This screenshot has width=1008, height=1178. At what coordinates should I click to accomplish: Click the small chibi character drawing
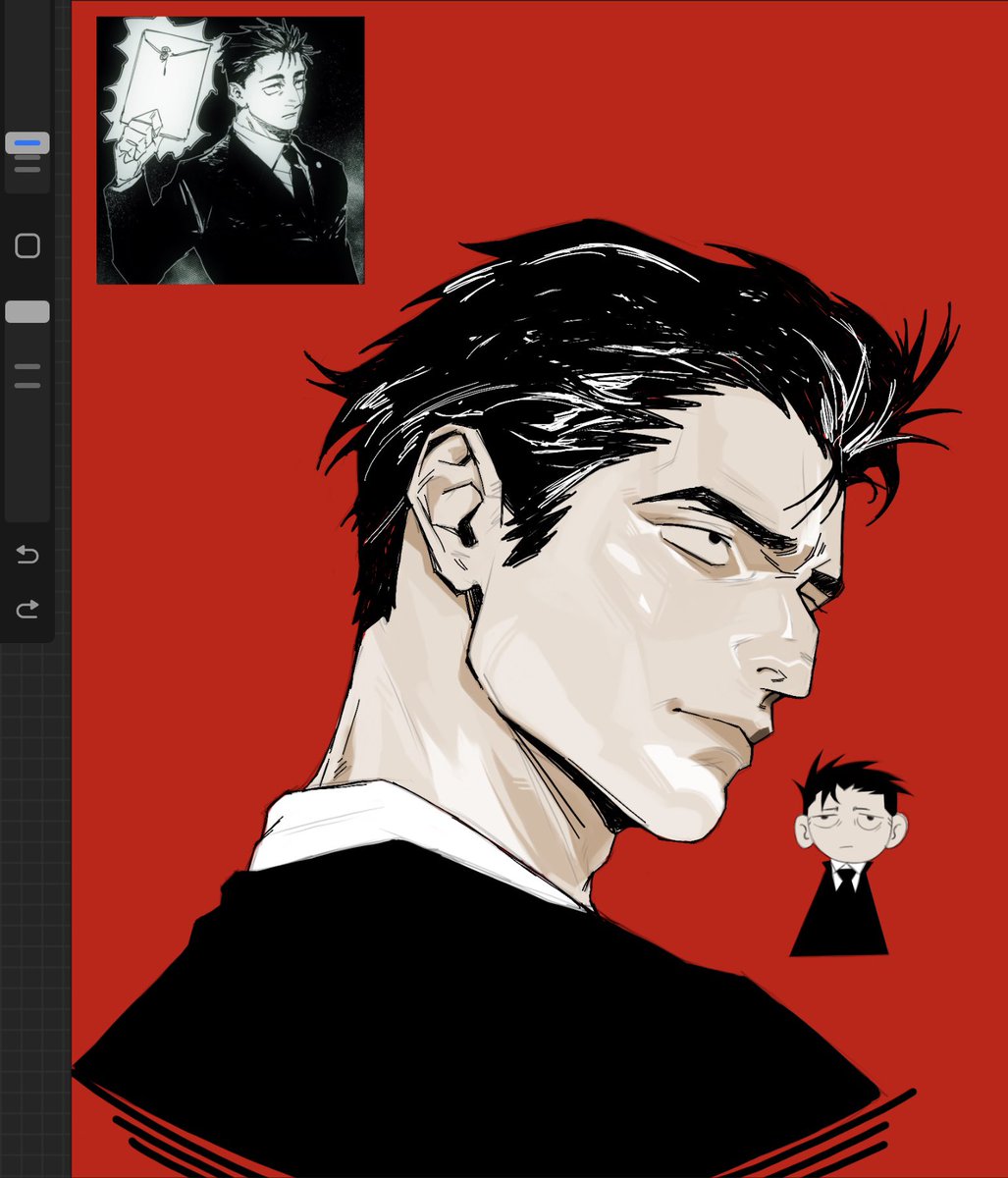click(849, 854)
